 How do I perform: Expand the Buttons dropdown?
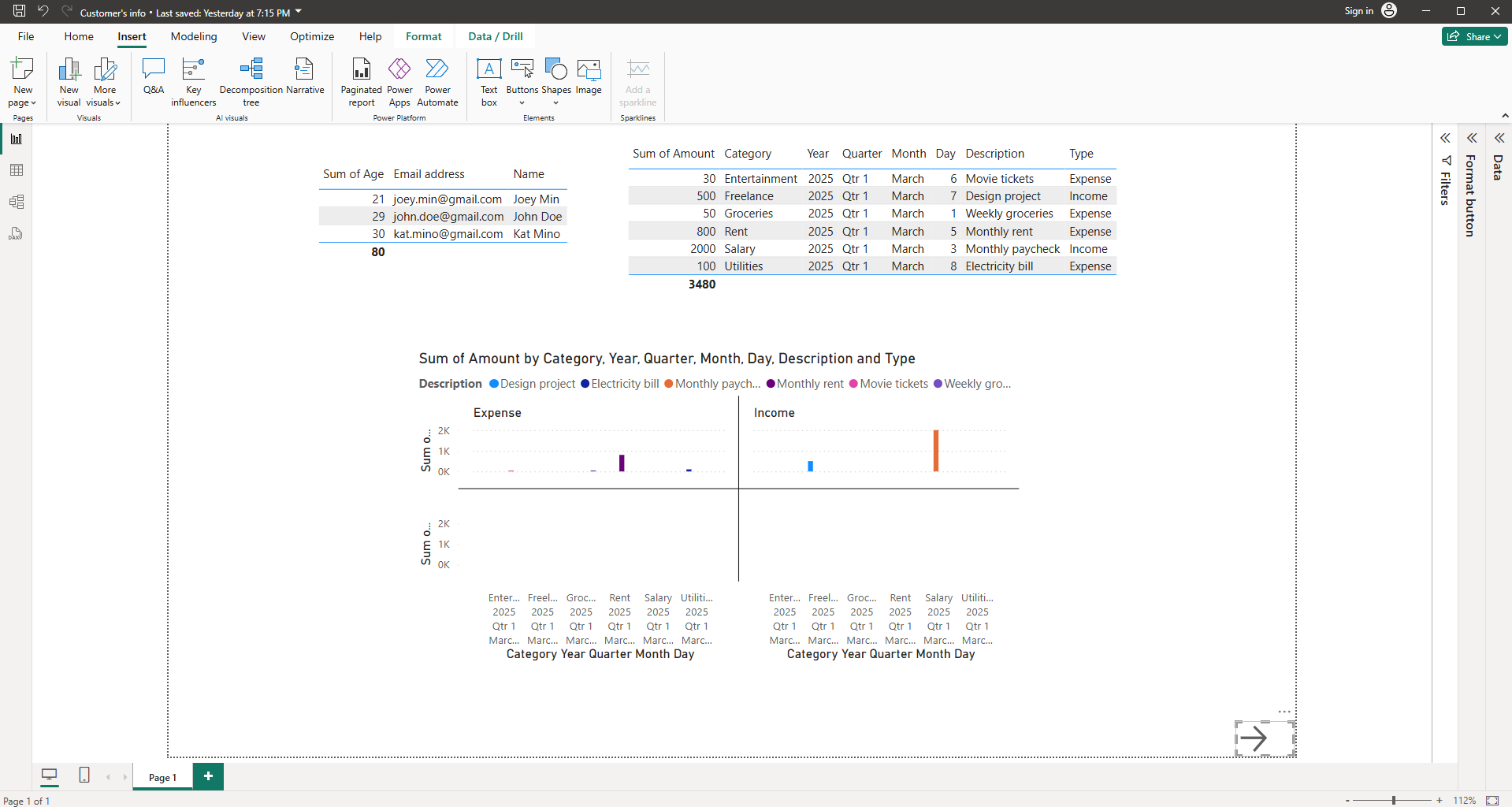coord(522,102)
